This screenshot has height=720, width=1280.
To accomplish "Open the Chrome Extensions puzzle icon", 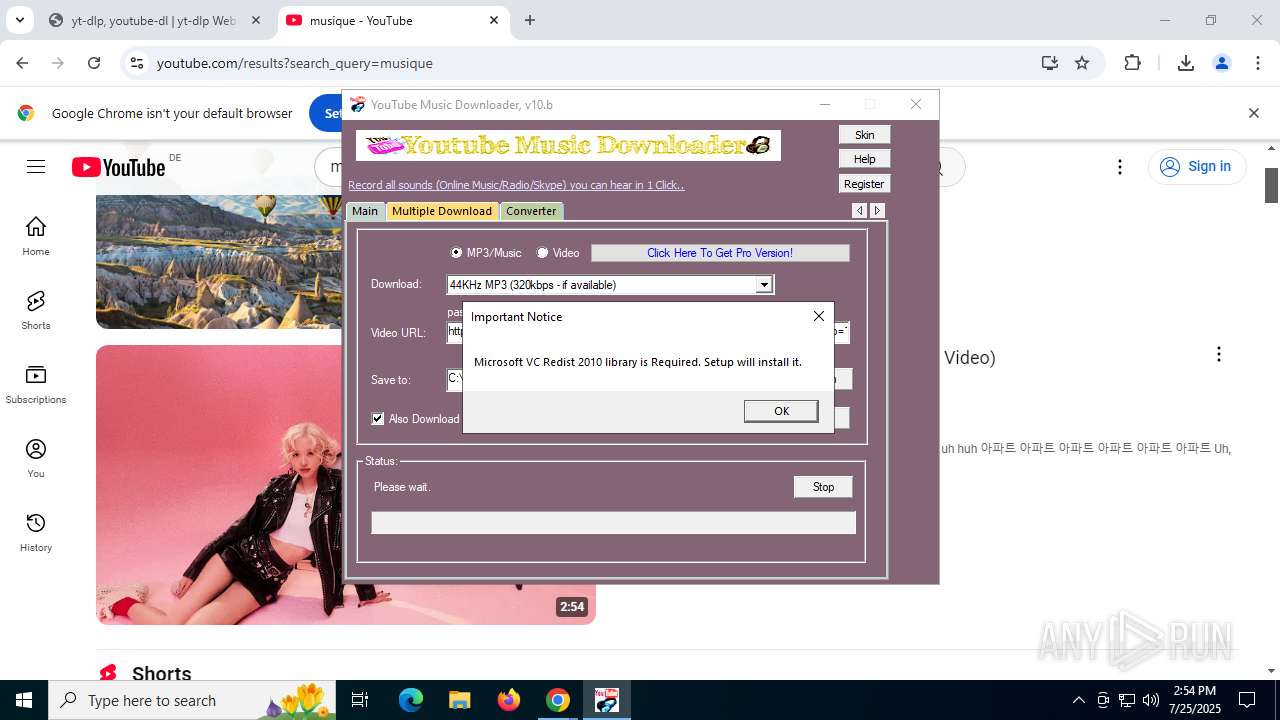I will [1132, 63].
